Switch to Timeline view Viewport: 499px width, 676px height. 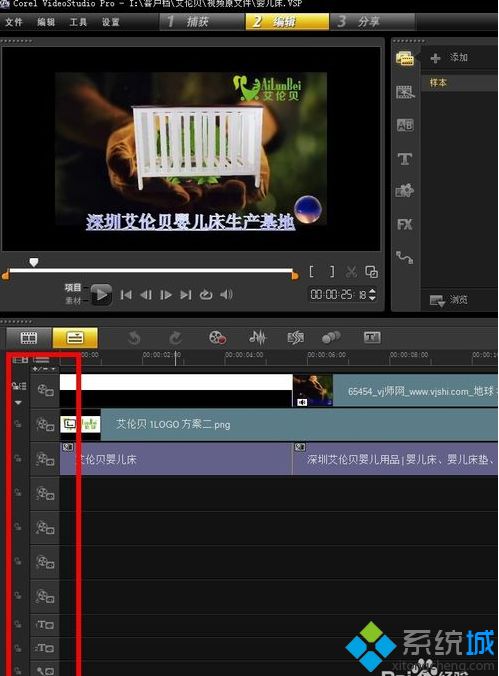click(75, 338)
